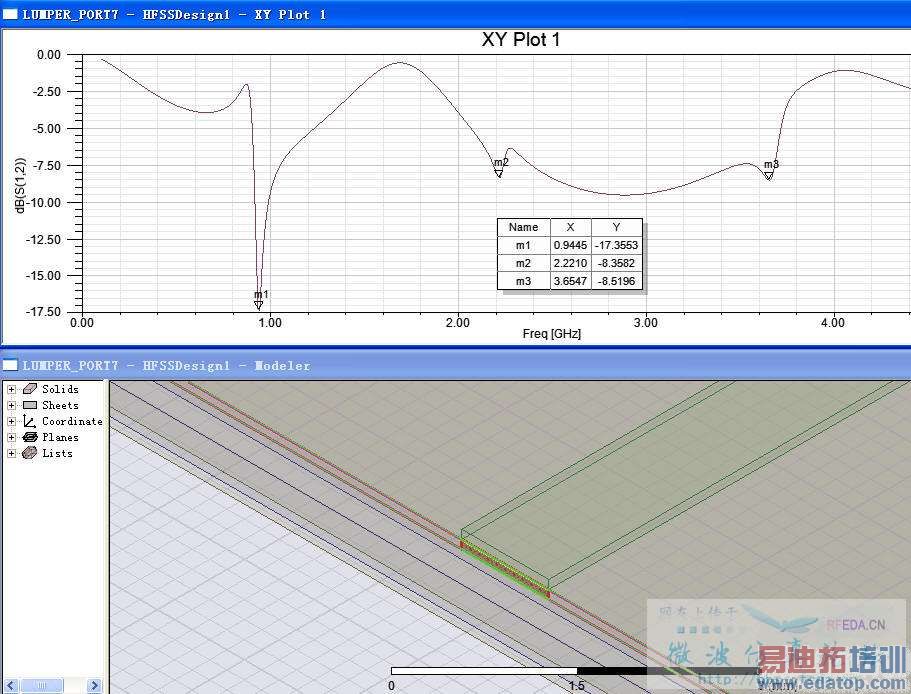Viewport: 911px width, 694px height.
Task: Click the XY Plot 1 window title icon
Action: tap(10, 14)
